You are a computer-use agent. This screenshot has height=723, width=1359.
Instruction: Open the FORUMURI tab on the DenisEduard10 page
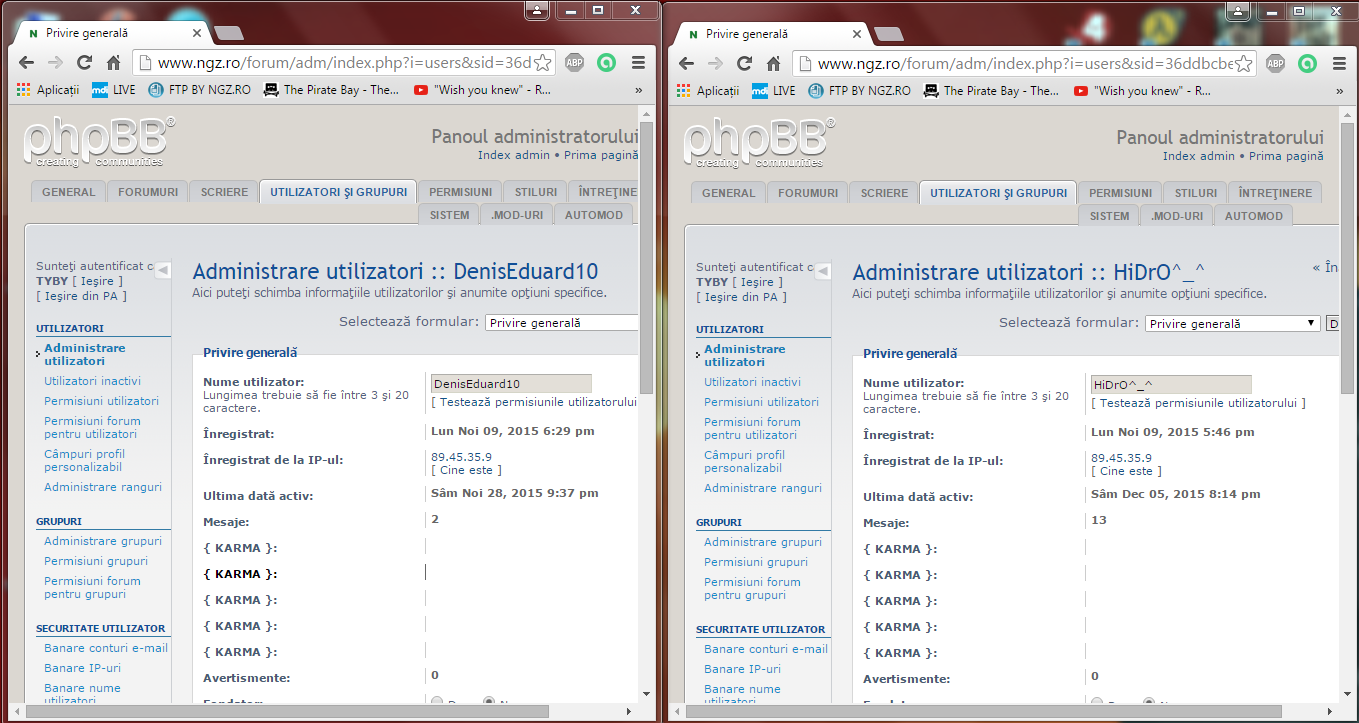148,192
